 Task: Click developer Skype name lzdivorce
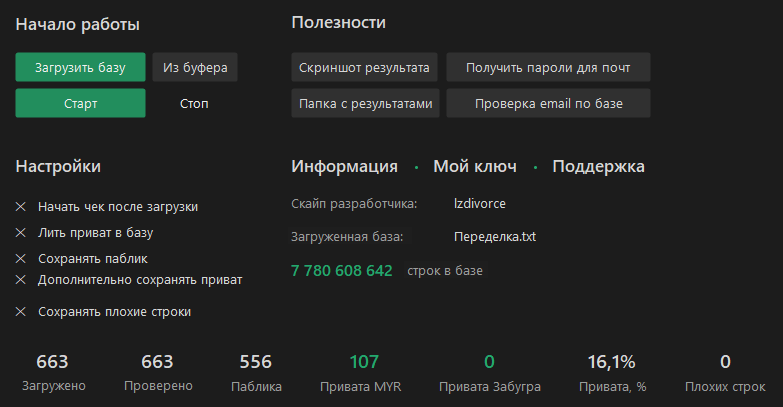479,204
